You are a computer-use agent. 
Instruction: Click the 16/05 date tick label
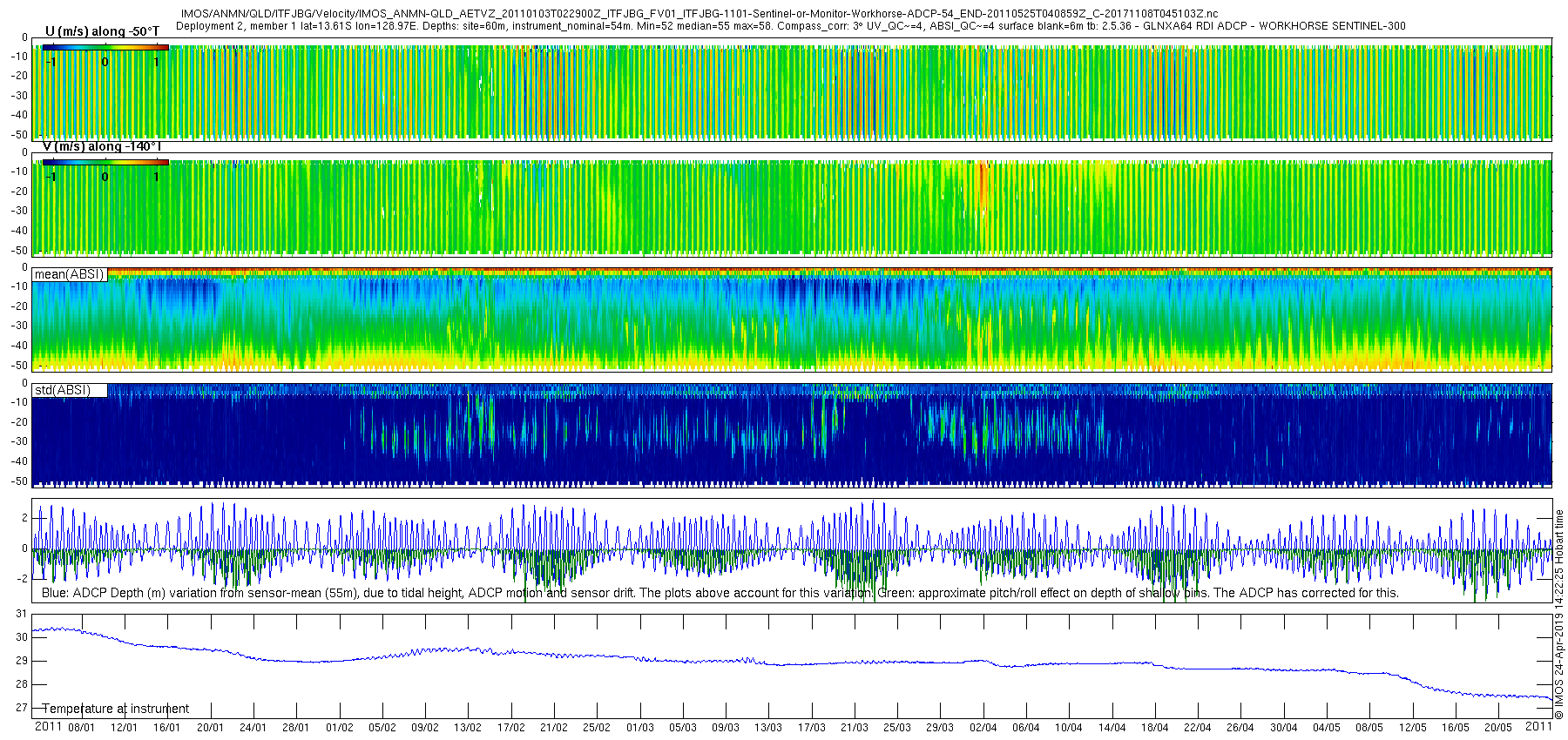point(1456,728)
